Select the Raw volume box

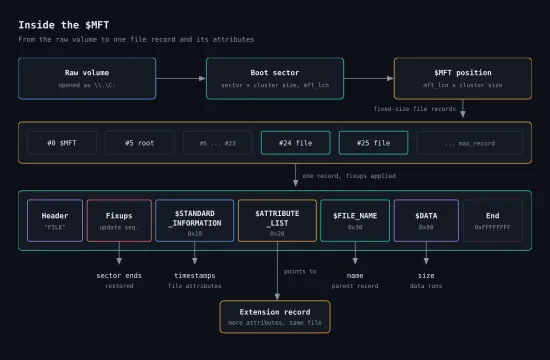(87, 79)
